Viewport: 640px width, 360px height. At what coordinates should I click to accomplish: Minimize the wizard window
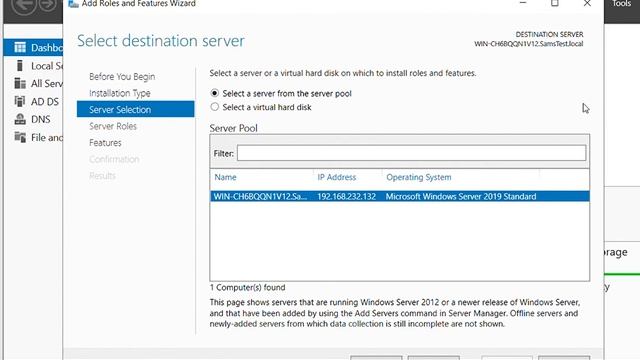point(523,3)
